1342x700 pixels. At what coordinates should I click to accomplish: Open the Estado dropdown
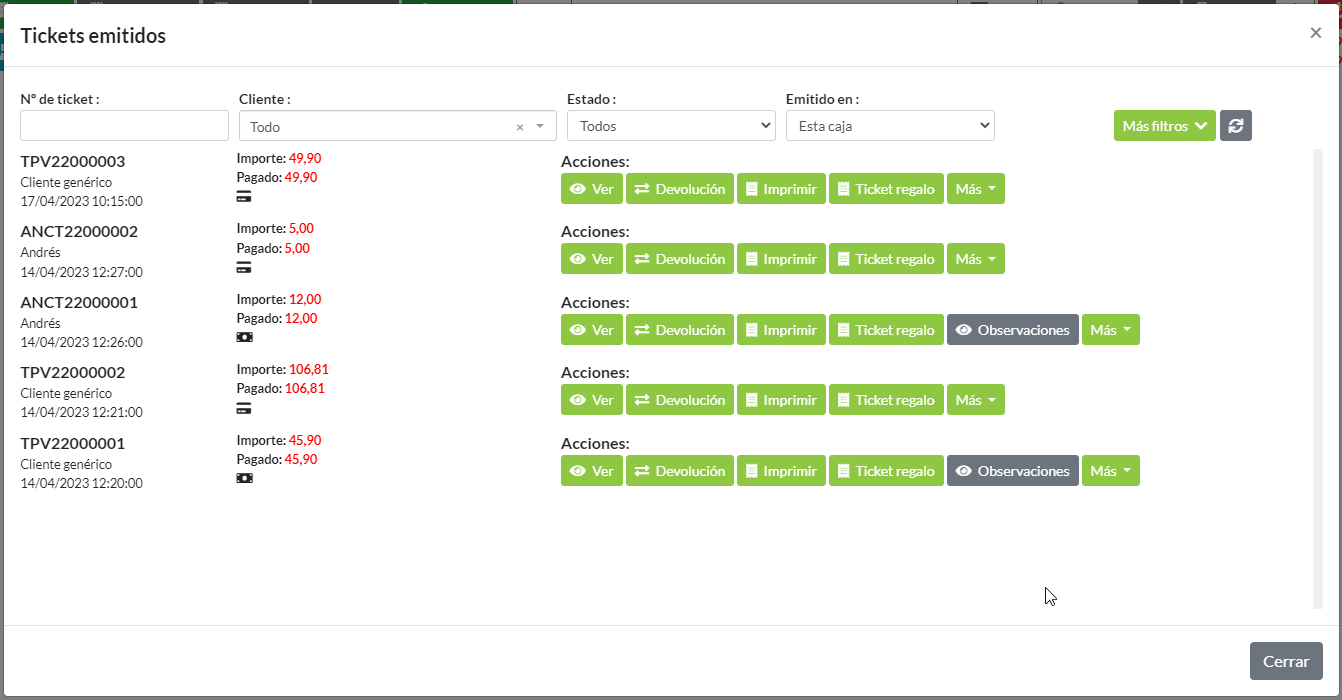point(671,126)
